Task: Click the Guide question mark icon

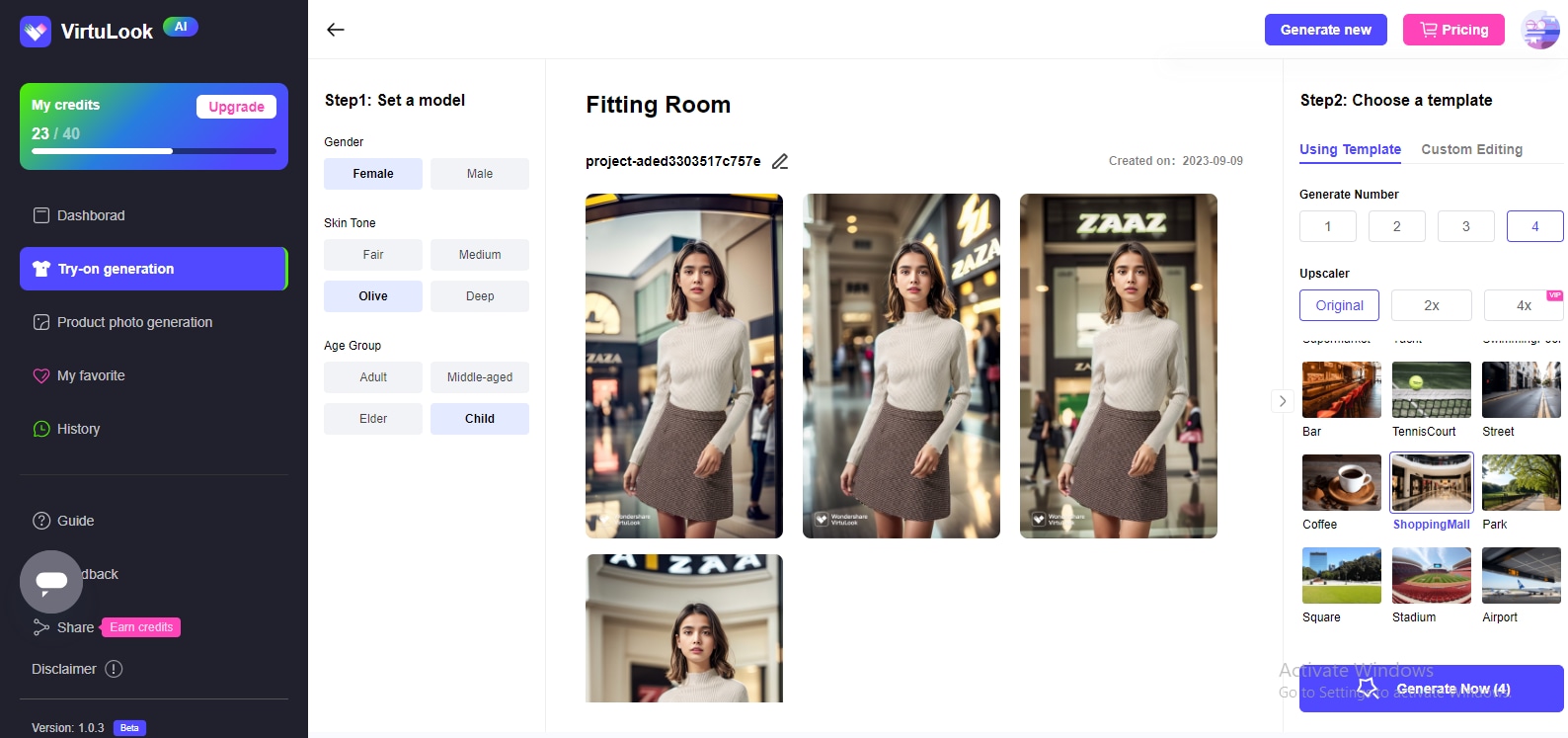Action: [41, 521]
